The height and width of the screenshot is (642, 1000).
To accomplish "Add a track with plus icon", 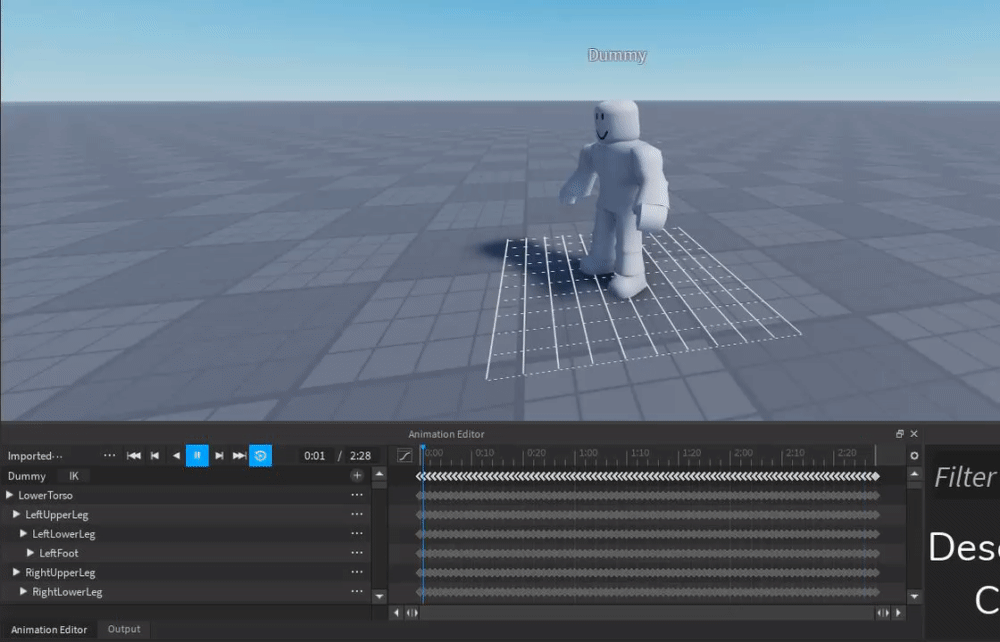I will pos(357,476).
